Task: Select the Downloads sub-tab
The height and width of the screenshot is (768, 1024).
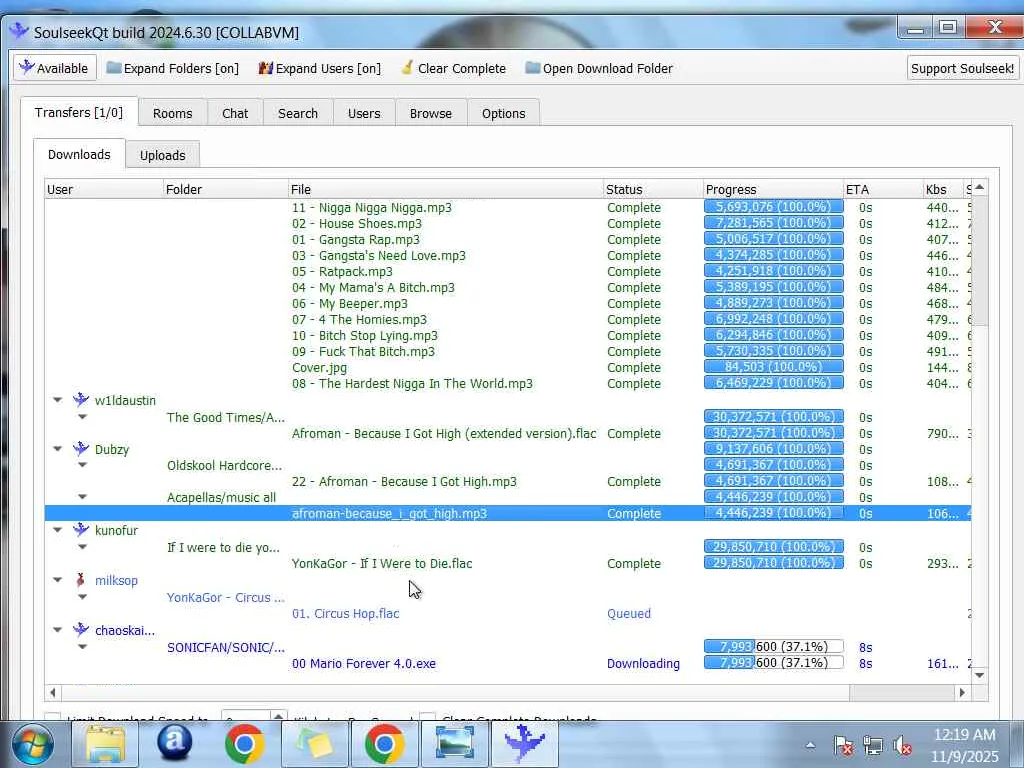Action: (x=79, y=154)
